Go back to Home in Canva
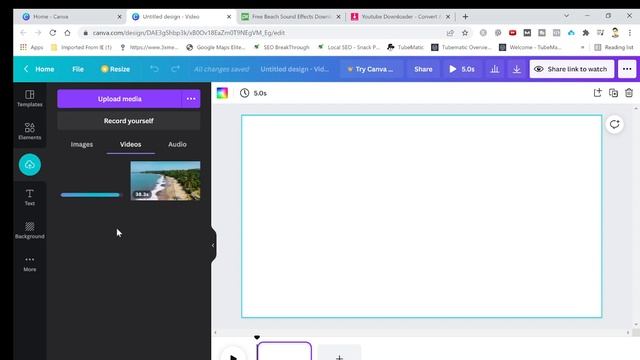Screen dimensions: 640x360 click(39, 69)
